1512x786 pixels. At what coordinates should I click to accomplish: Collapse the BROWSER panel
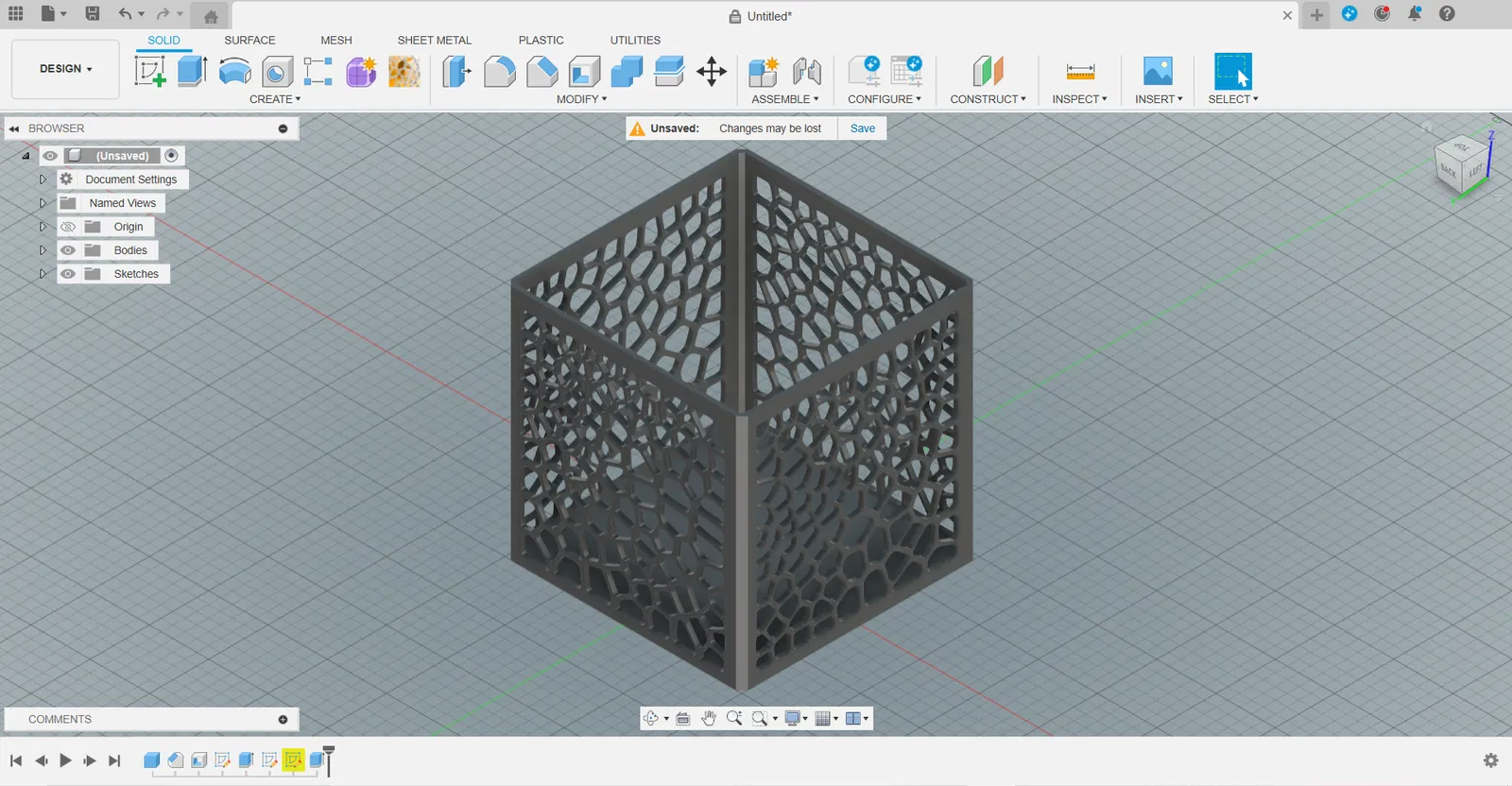coord(14,128)
